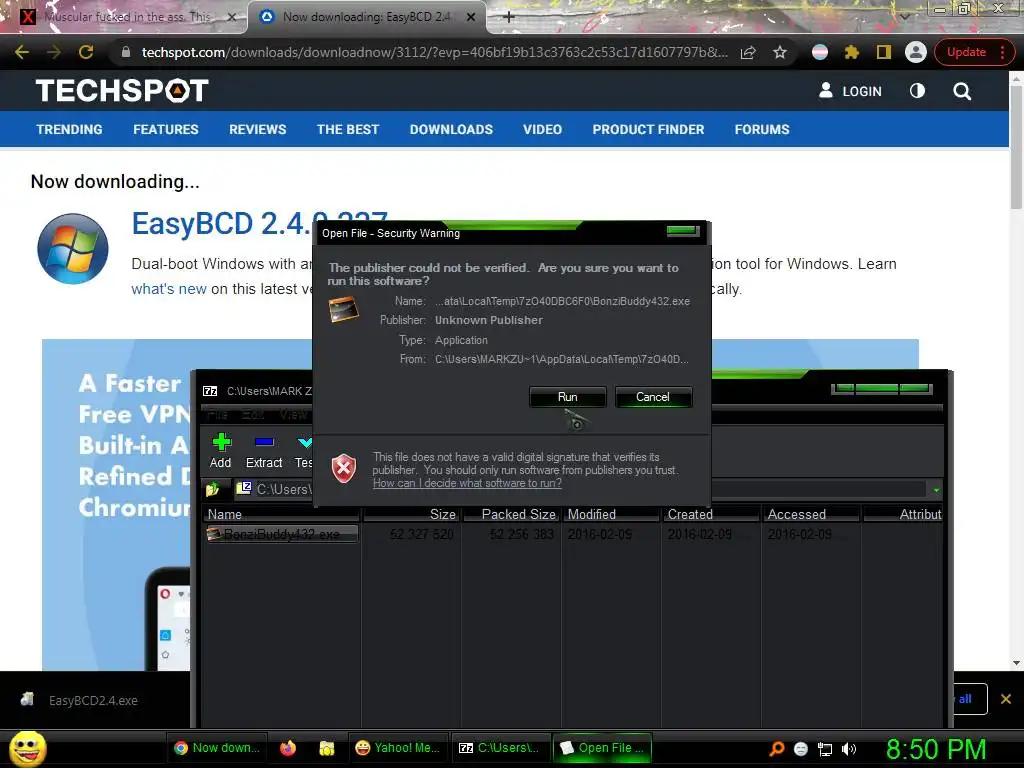Open the FORUMS nav item
The height and width of the screenshot is (768, 1024).
(762, 129)
